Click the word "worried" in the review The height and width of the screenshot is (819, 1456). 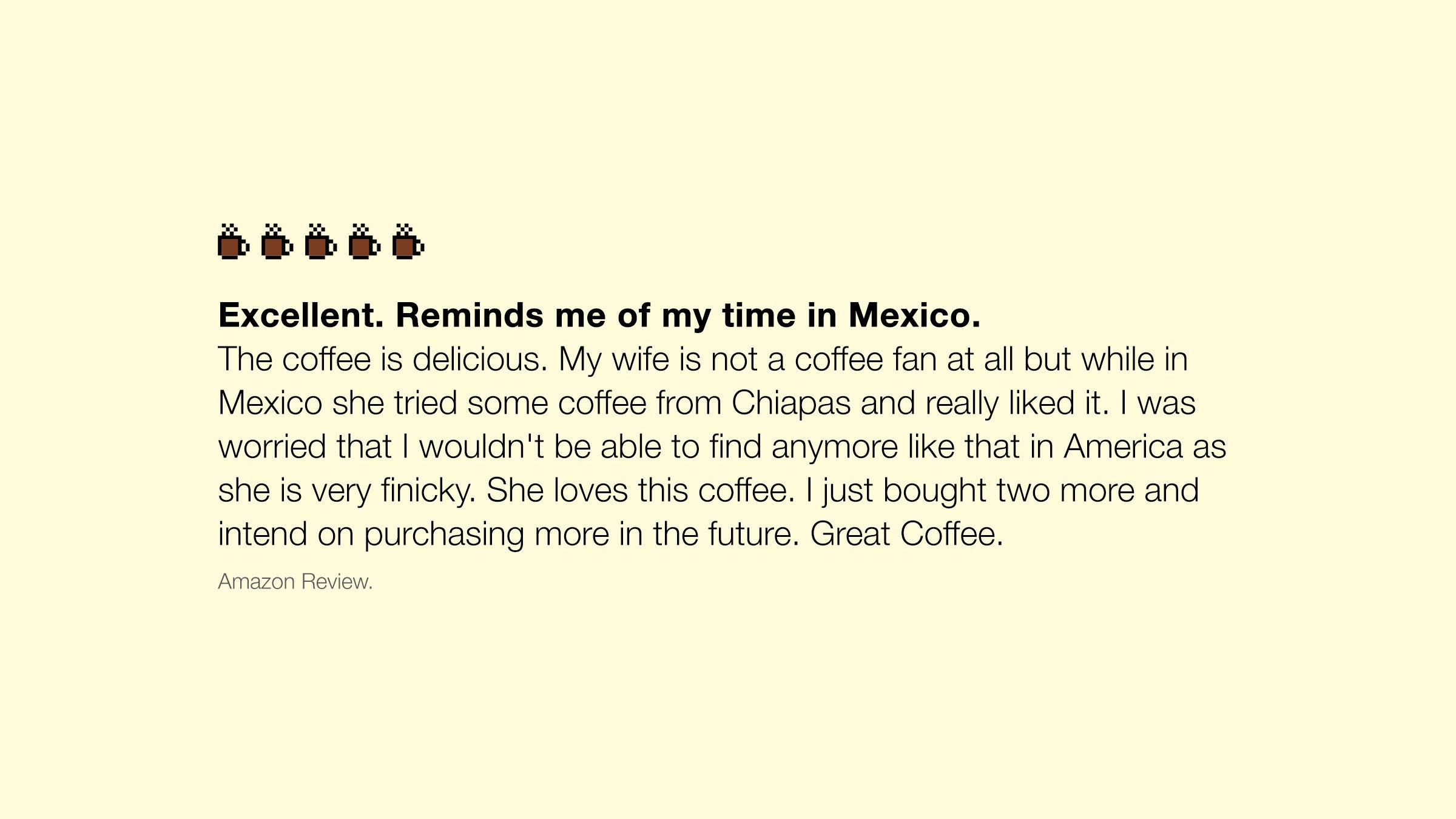272,447
